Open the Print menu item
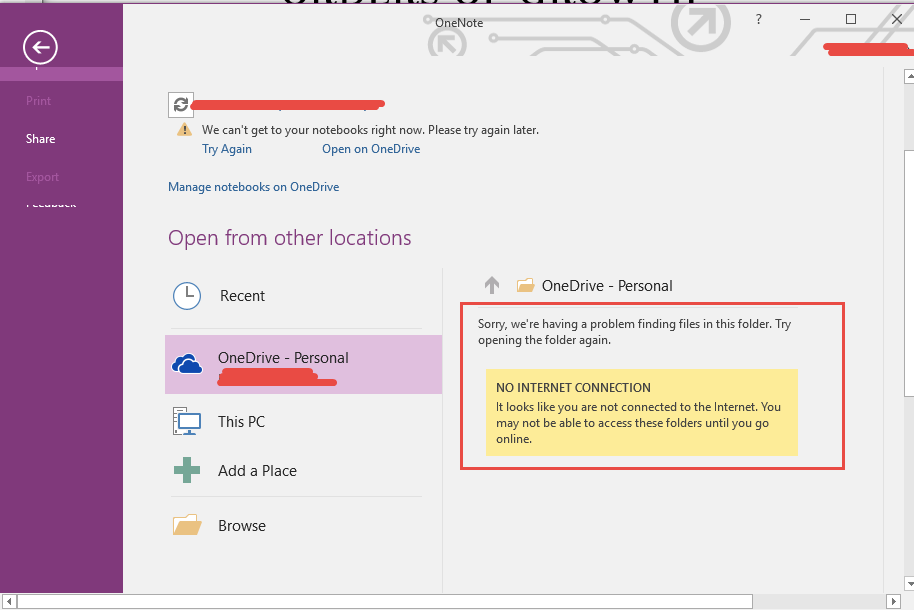Screen dimensions: 914x610 pyautogui.click(x=38, y=101)
